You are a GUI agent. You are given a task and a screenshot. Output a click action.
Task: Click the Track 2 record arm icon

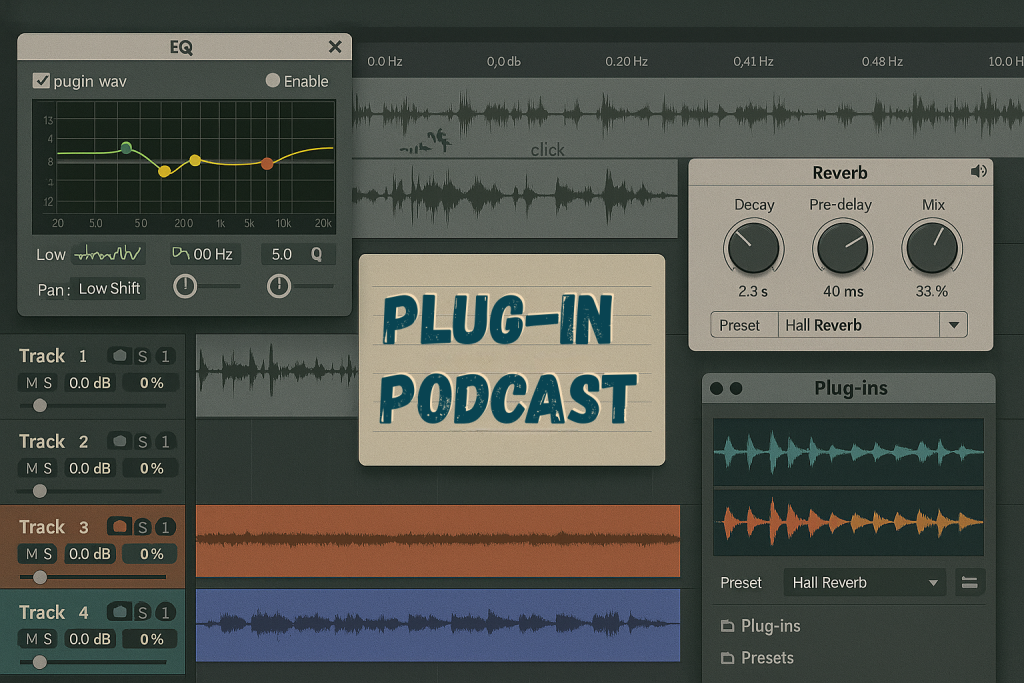(x=119, y=441)
